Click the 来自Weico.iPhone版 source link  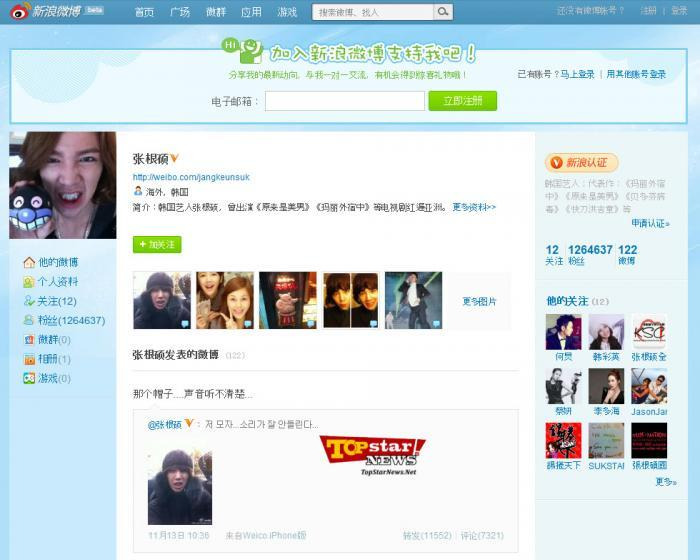tap(266, 535)
